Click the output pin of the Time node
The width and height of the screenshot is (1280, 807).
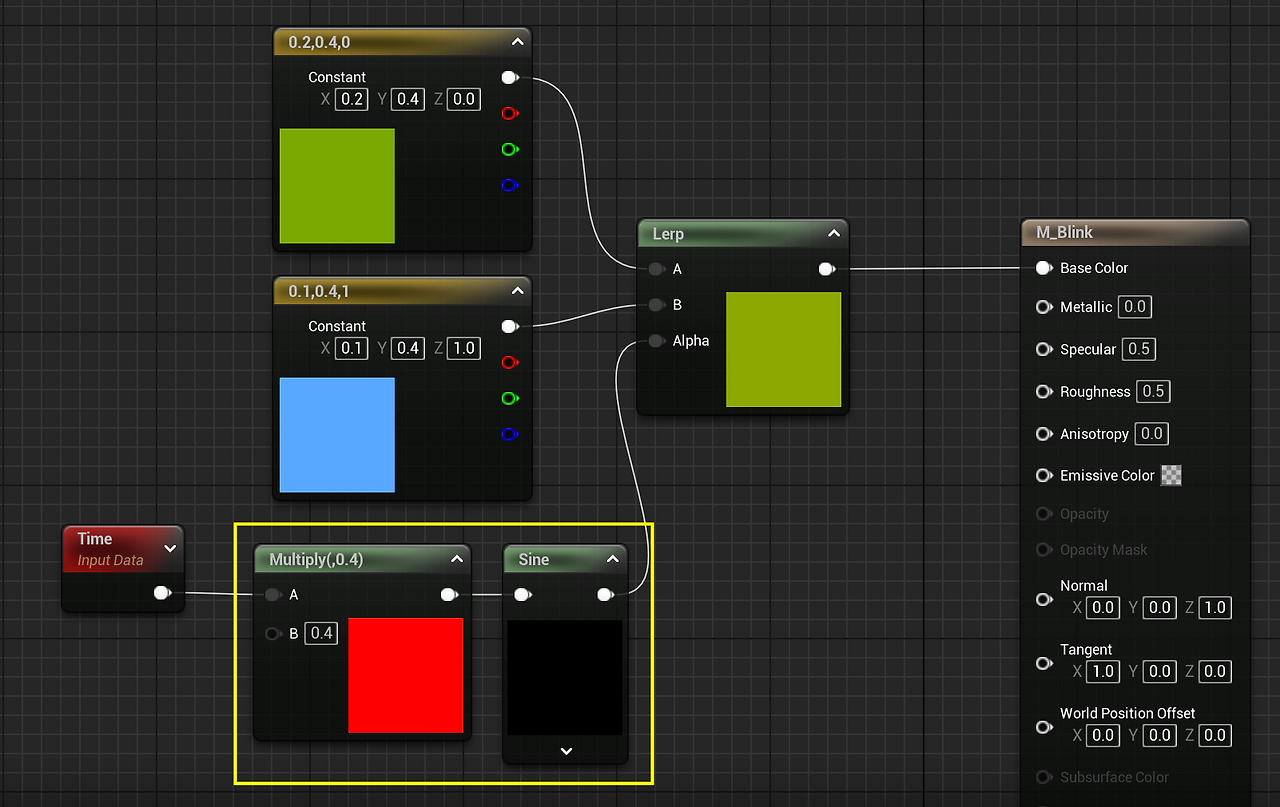(162, 592)
